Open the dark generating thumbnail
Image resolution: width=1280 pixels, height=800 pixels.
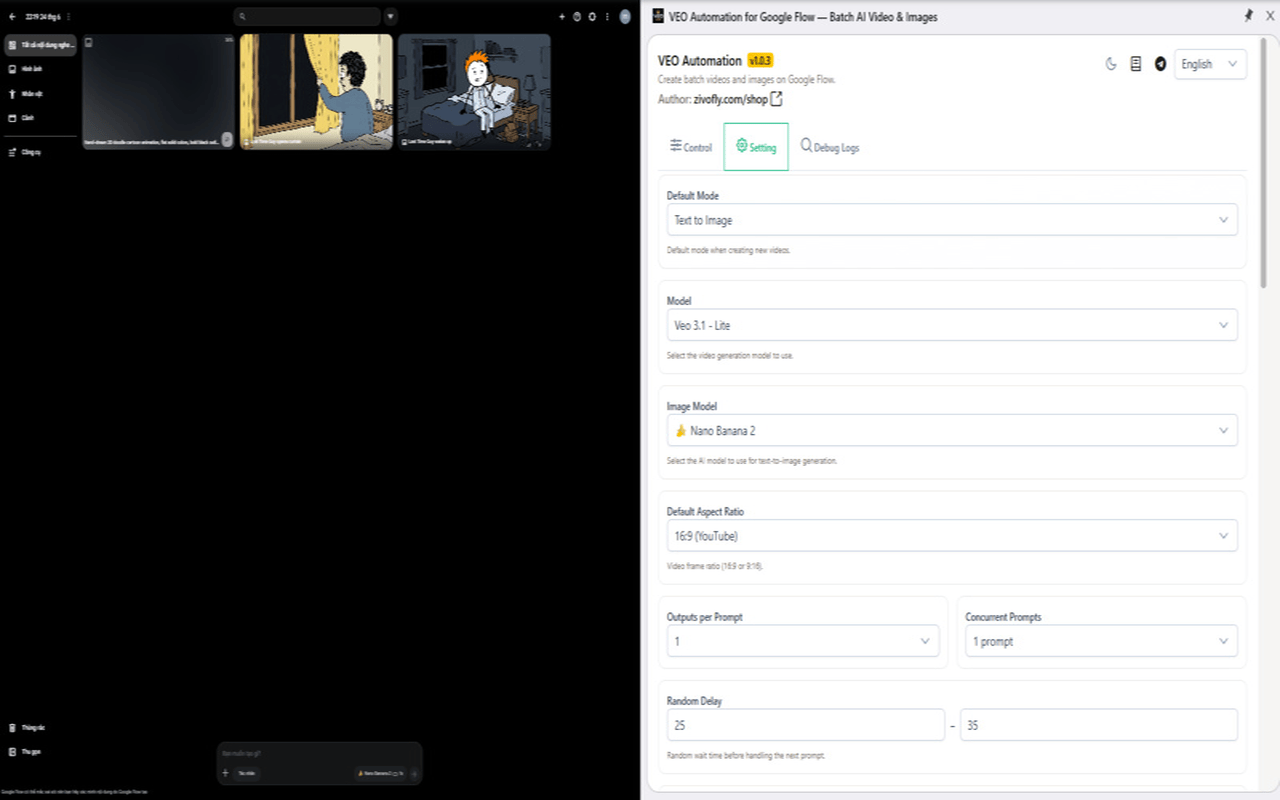coord(158,92)
